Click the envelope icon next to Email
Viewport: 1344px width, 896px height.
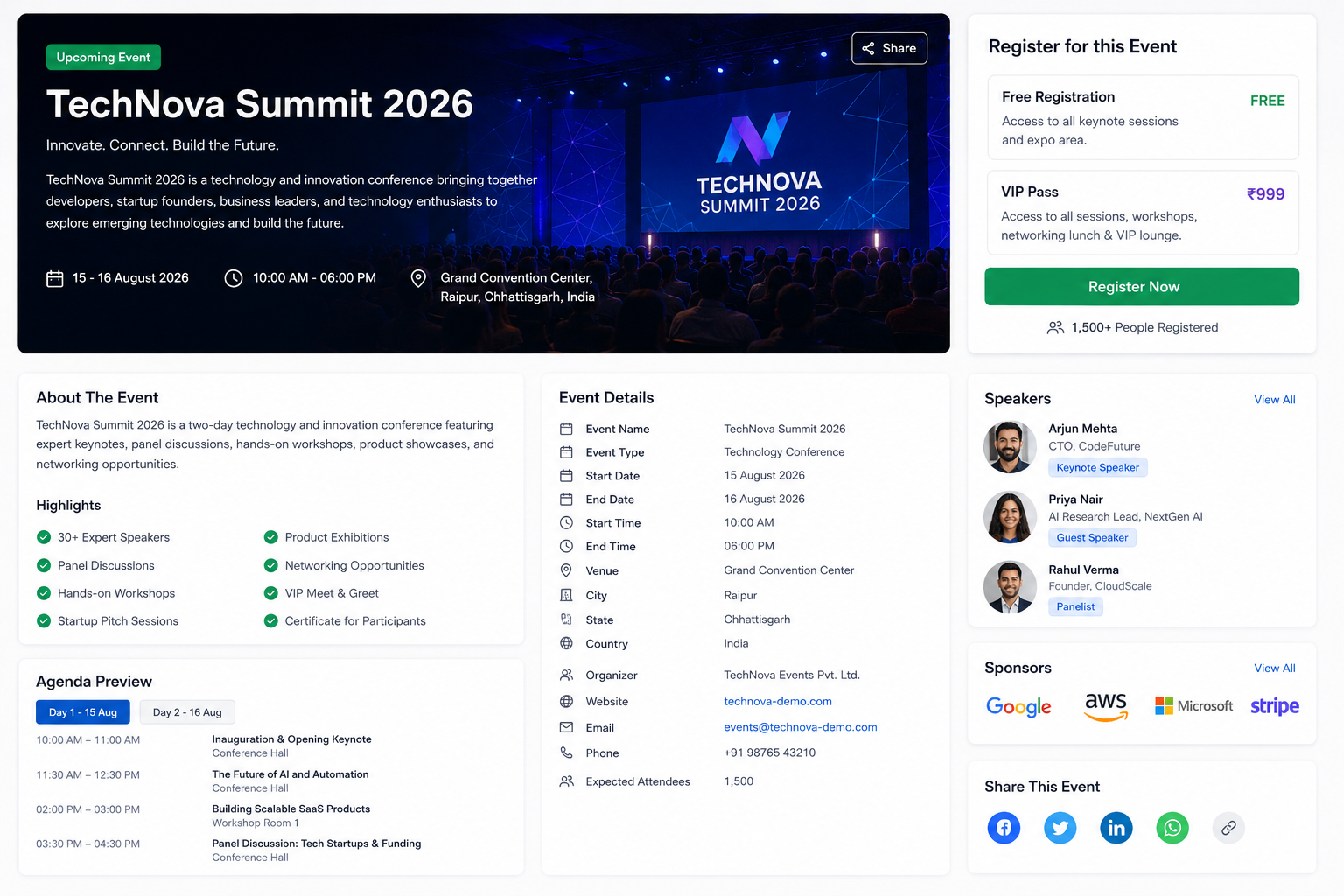pos(567,727)
